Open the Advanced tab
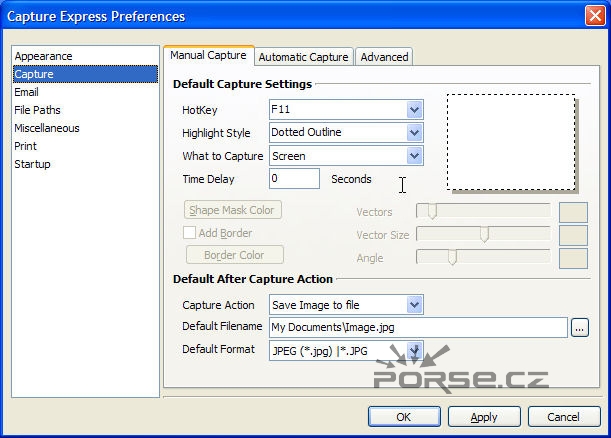Screen dimensions: 611x438 384,57
